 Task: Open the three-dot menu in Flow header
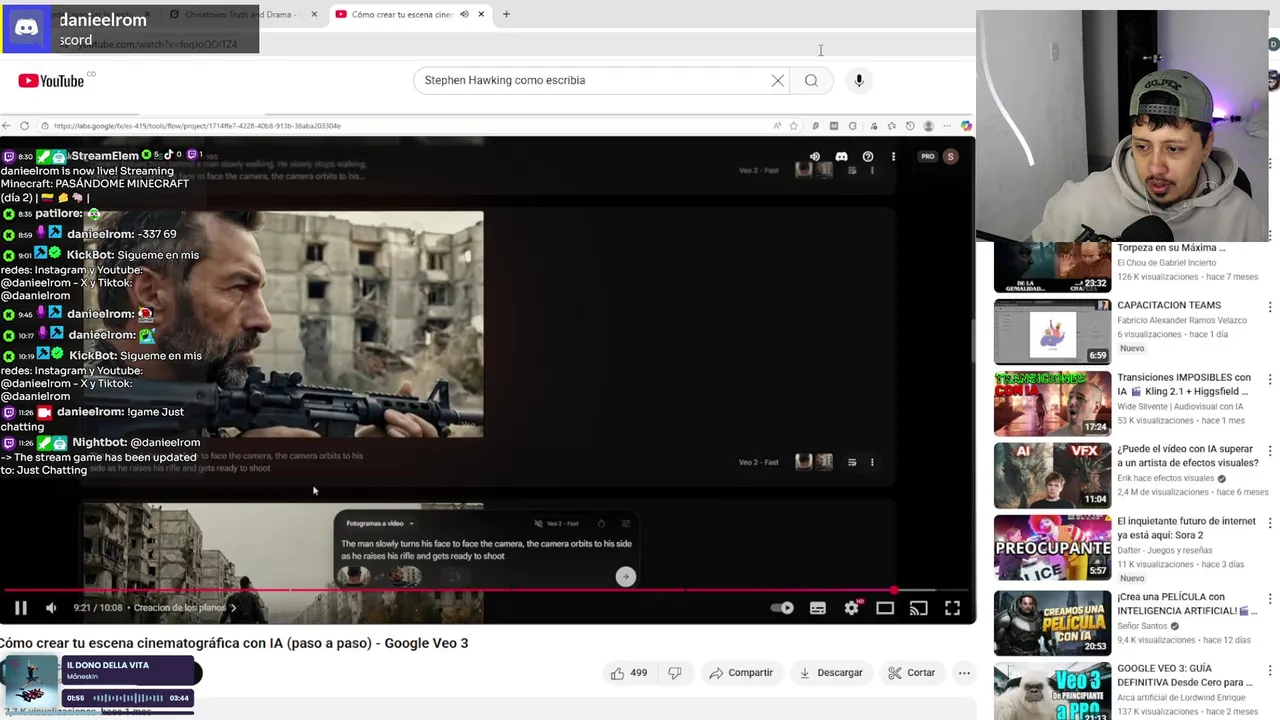click(x=893, y=157)
